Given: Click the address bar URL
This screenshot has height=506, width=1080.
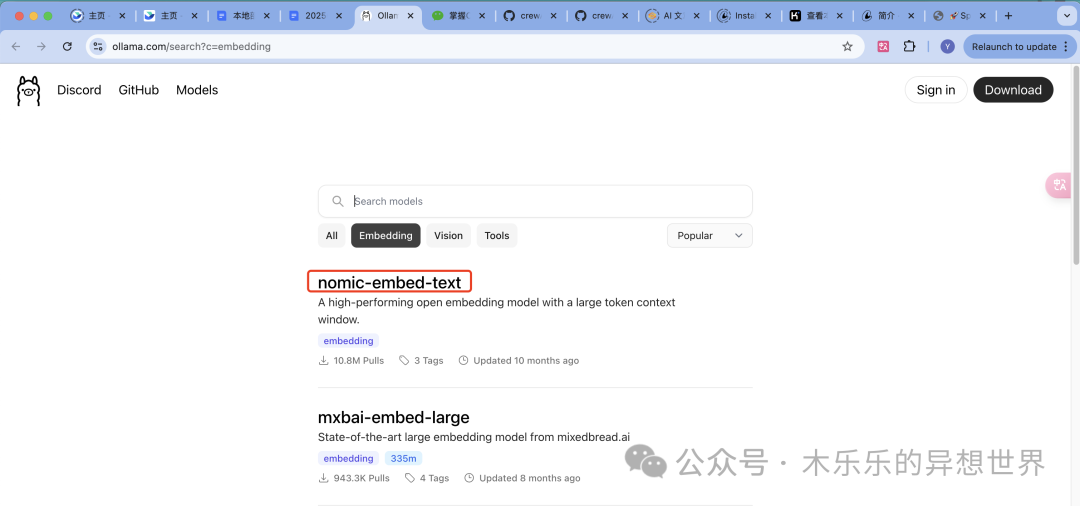Looking at the screenshot, I should pyautogui.click(x=191, y=46).
